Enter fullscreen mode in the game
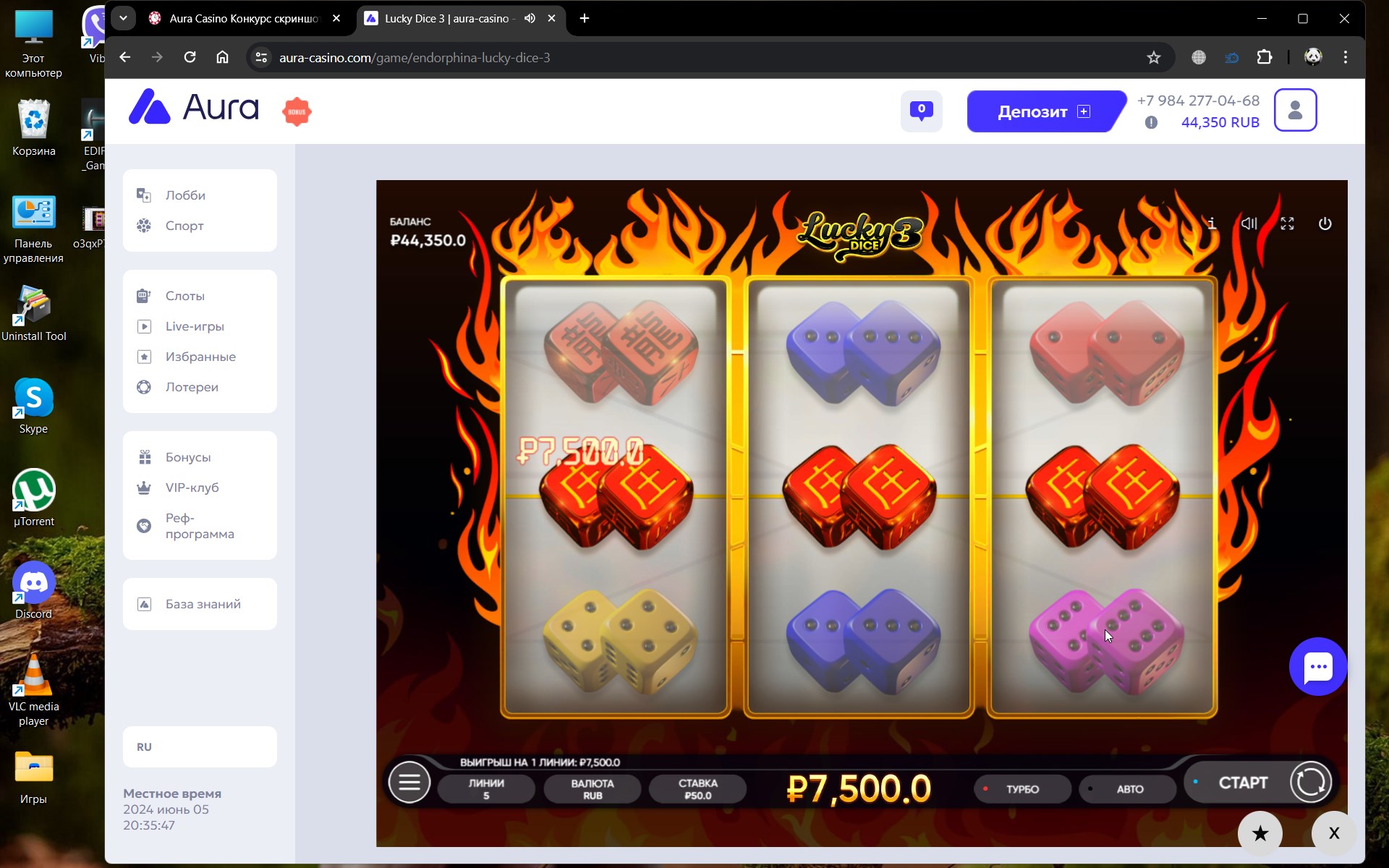 coord(1287,224)
